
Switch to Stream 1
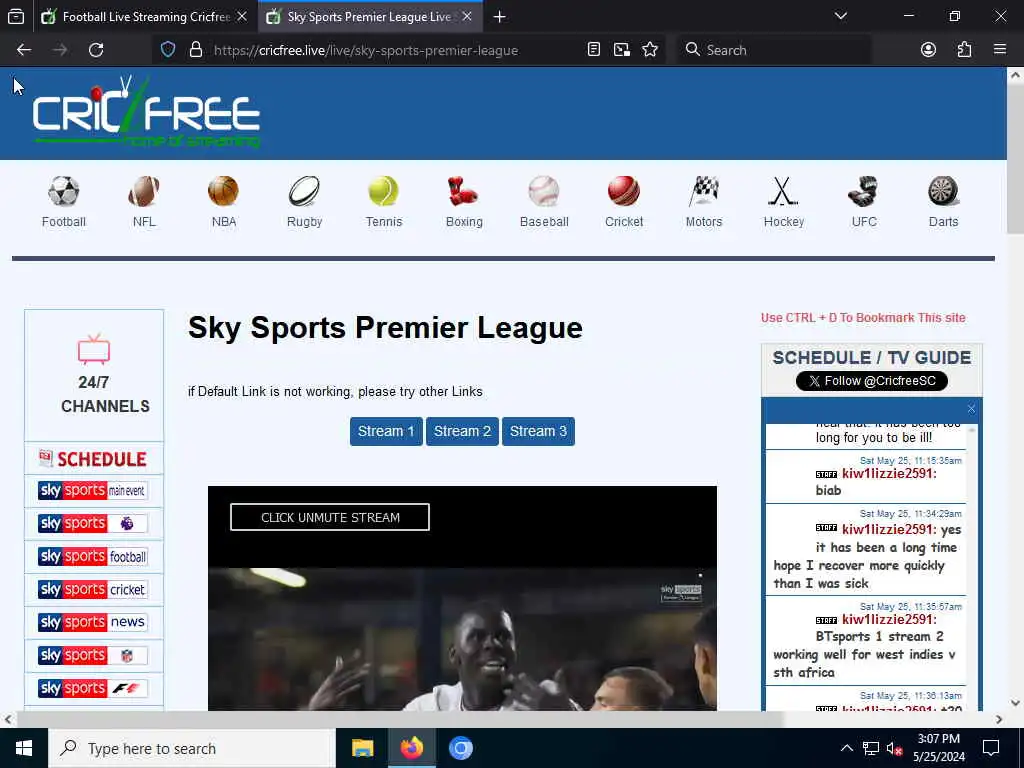[x=386, y=431]
